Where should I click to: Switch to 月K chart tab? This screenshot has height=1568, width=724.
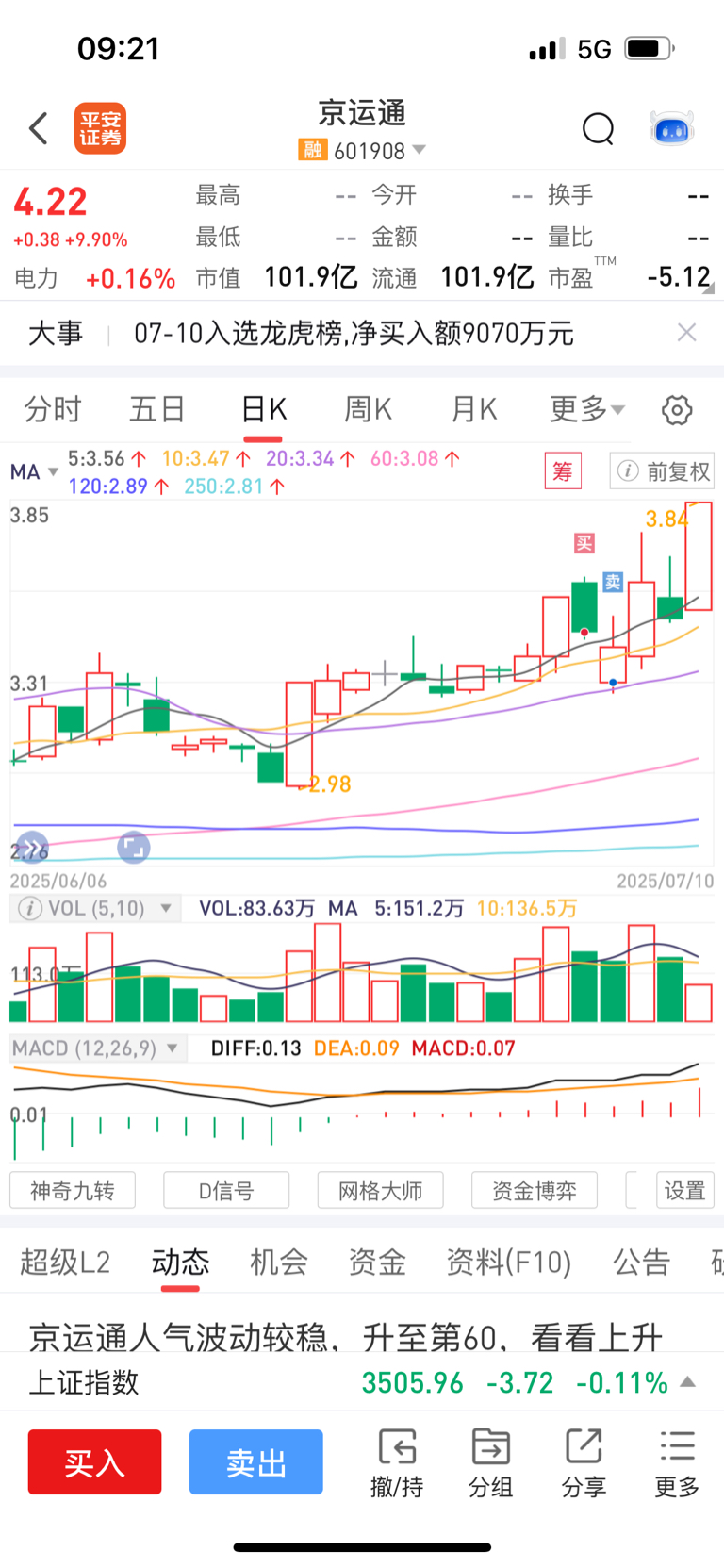click(473, 409)
